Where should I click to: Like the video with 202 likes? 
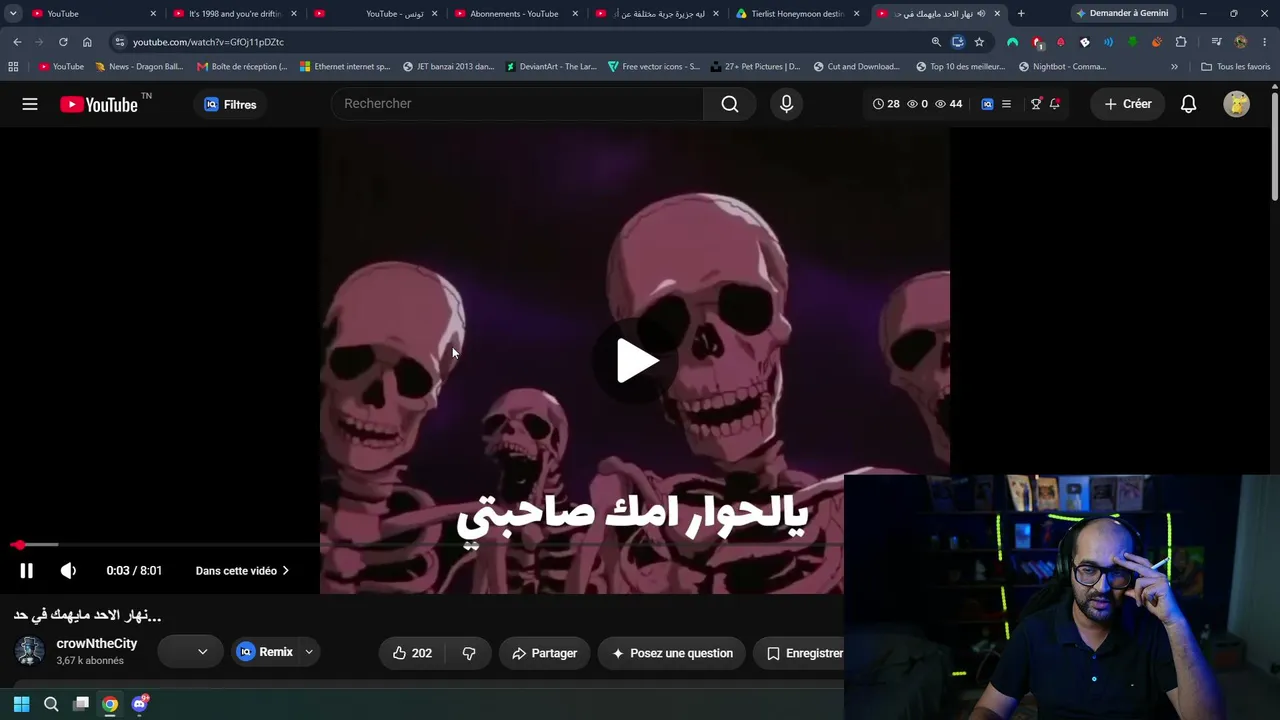412,653
